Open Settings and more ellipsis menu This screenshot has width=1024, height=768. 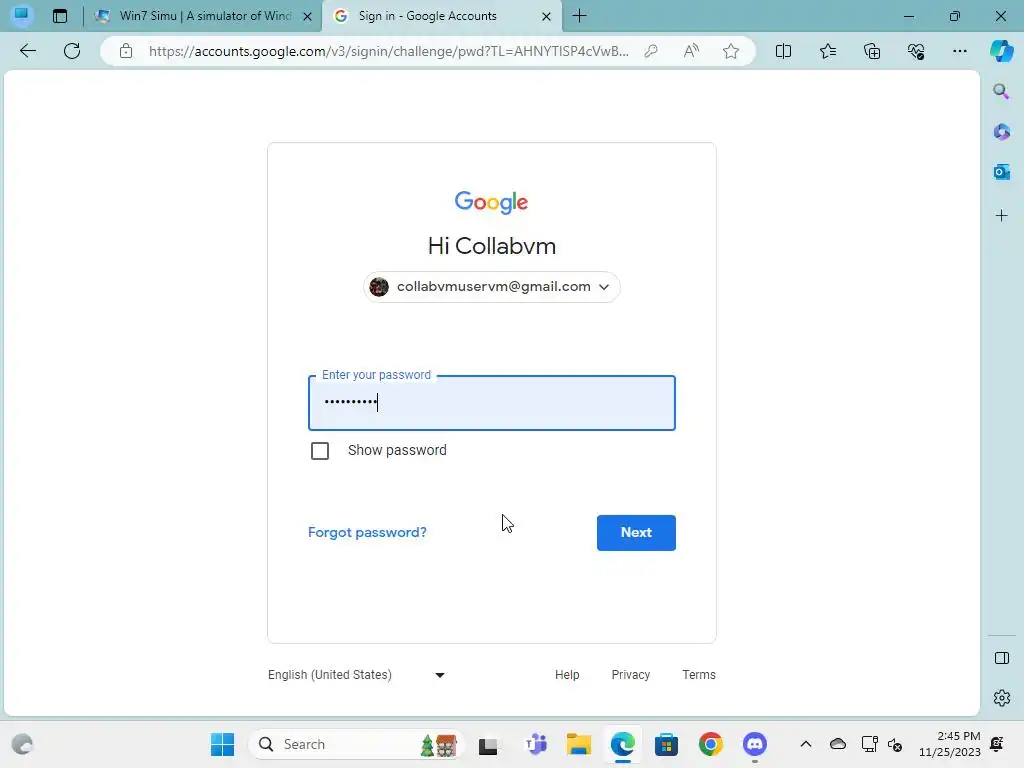click(959, 51)
